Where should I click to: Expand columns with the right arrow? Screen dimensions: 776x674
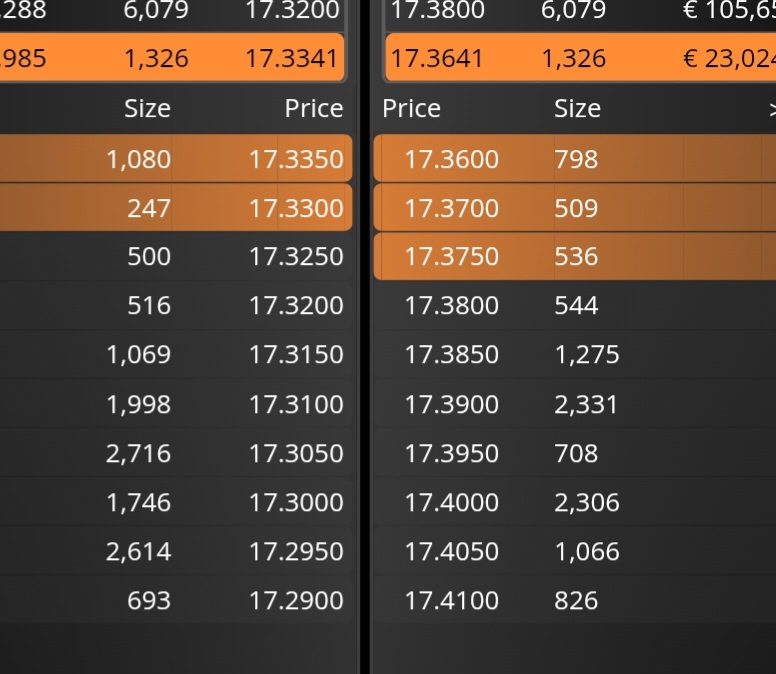(x=771, y=109)
